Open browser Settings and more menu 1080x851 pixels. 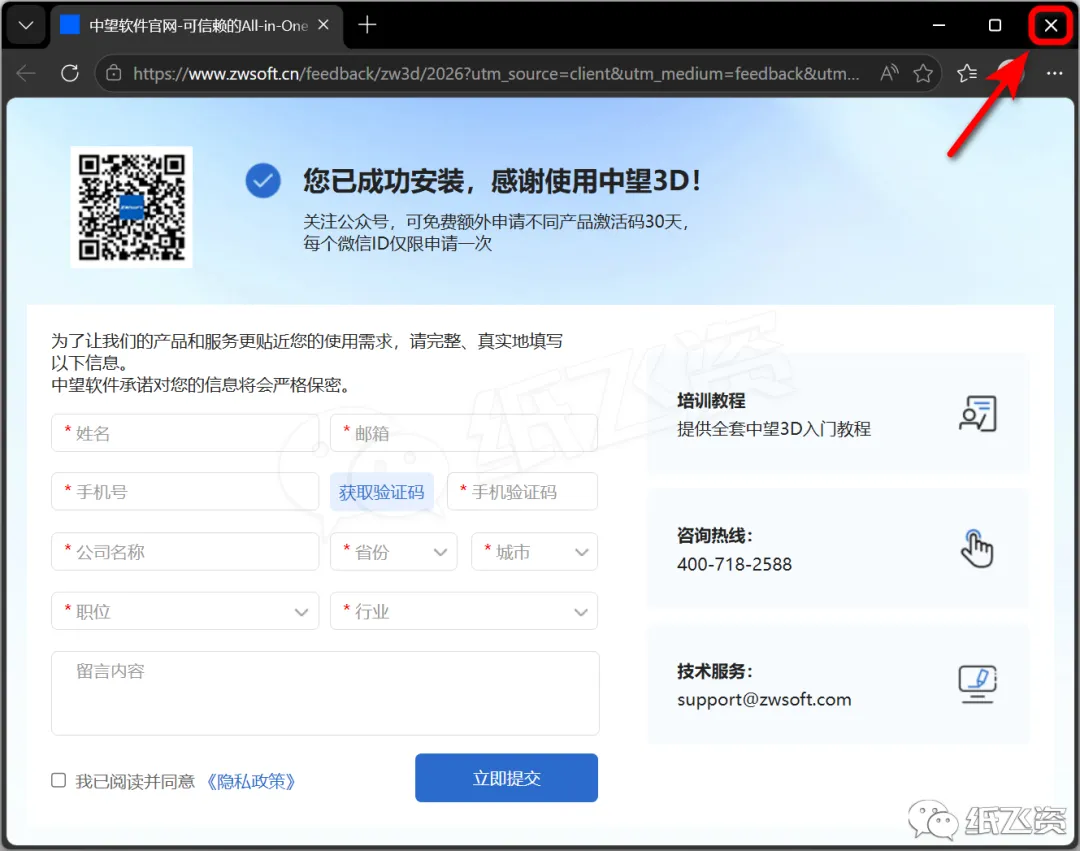1054,73
